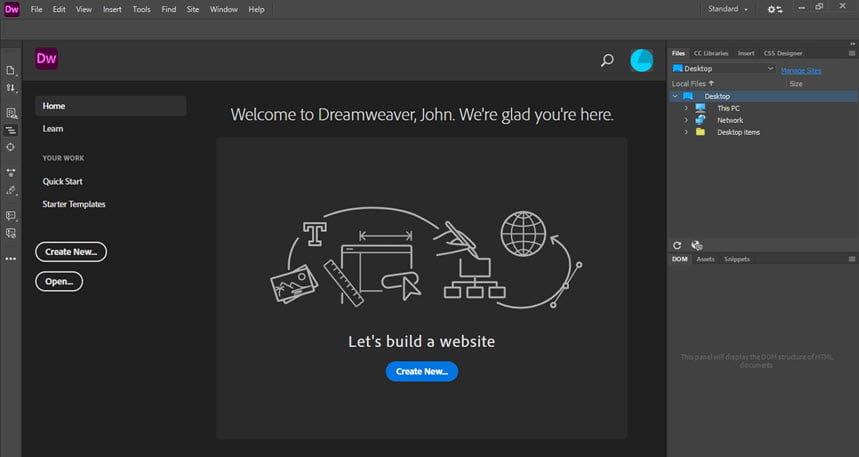Collapse panels with double-arrow icon
The image size is (859, 457).
pyautogui.click(x=852, y=44)
